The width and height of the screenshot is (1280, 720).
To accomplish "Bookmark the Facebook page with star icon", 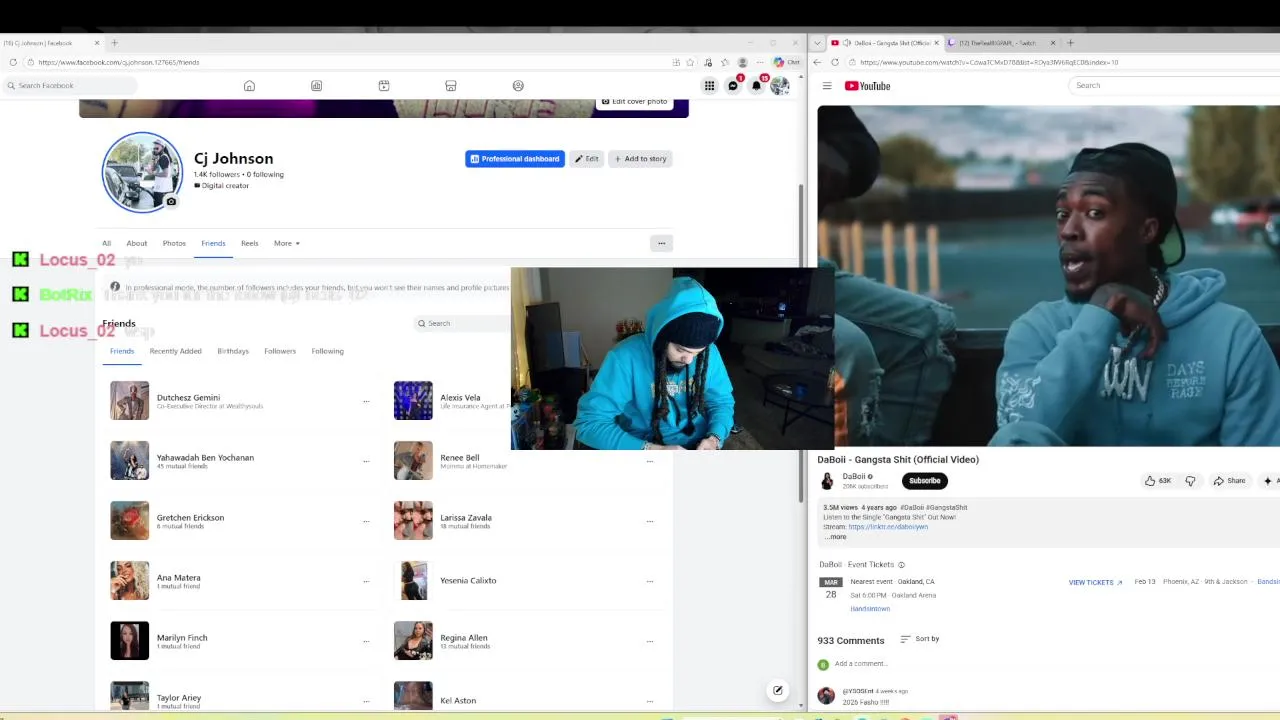I will [690, 62].
